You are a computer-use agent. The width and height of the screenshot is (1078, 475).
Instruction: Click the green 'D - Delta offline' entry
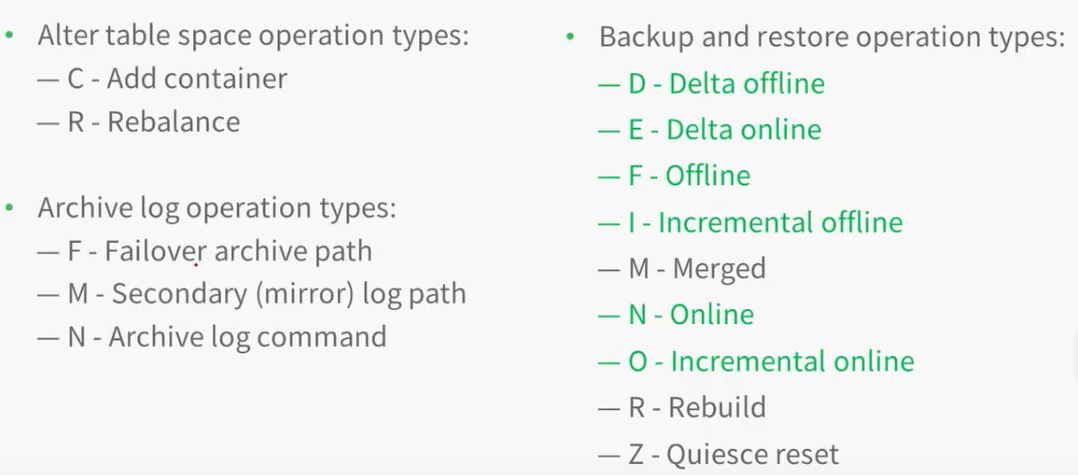click(x=712, y=84)
